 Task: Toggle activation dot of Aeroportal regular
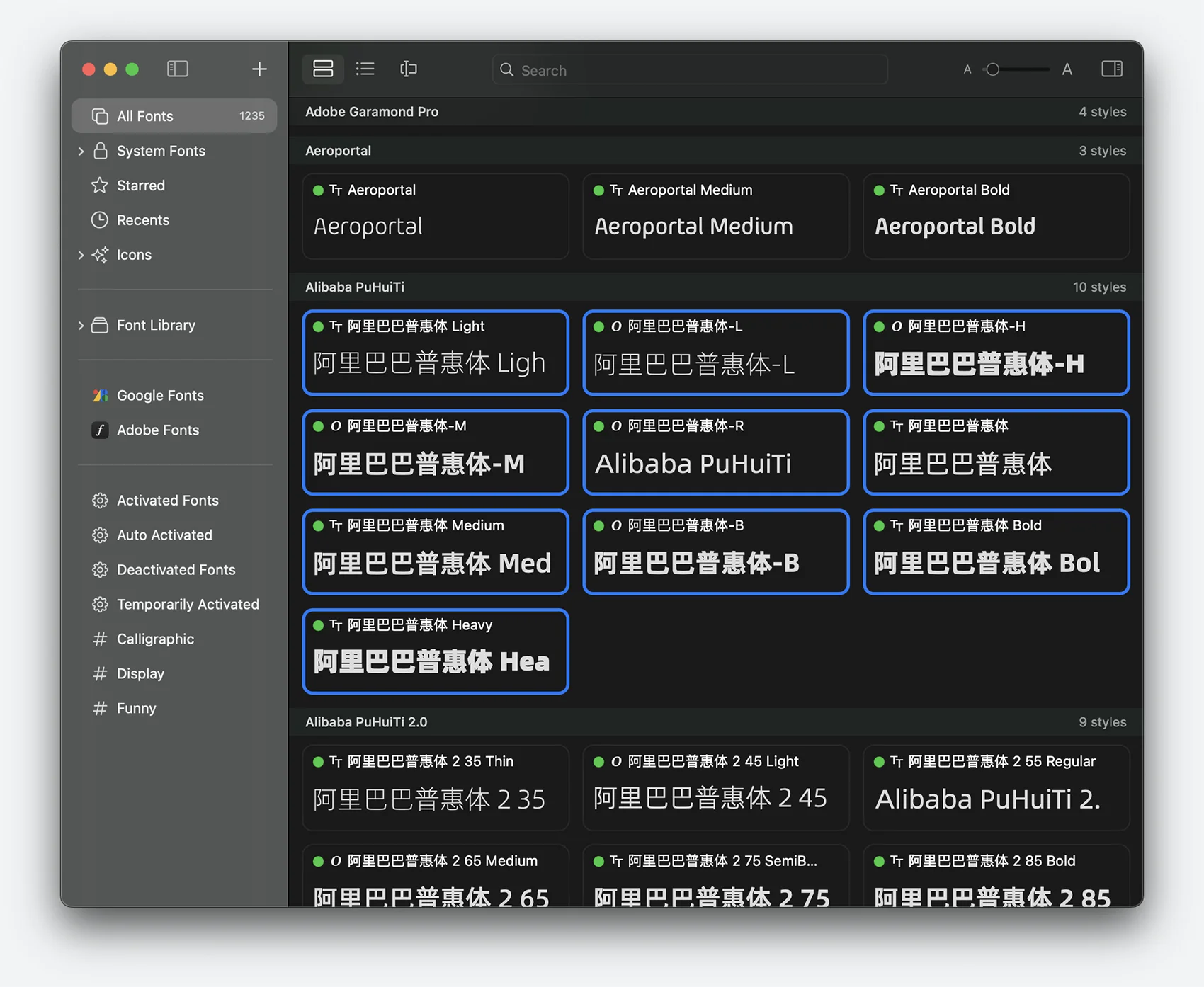click(x=318, y=190)
